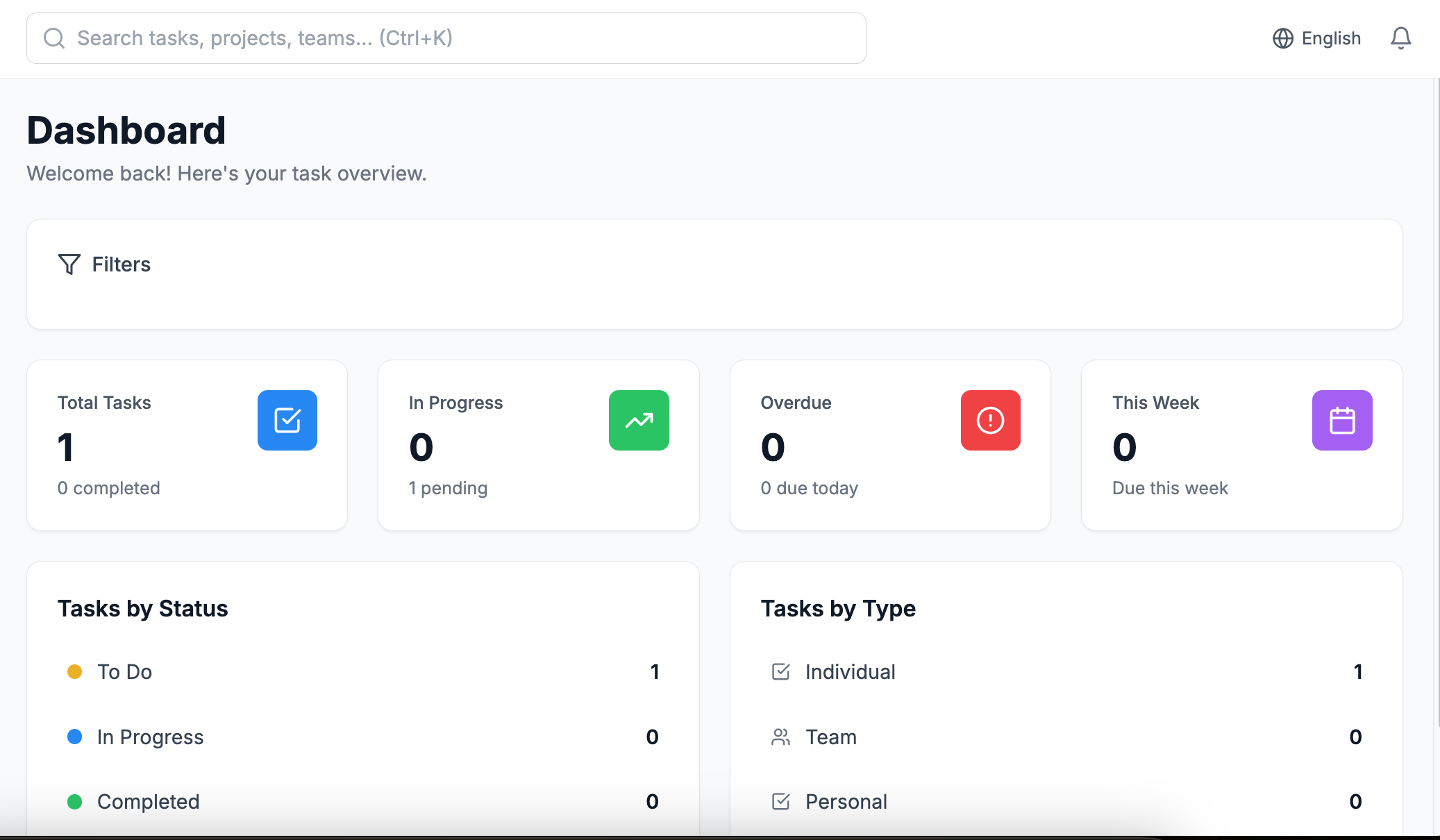
Task: Click the Individual task type icon
Action: 780,671
